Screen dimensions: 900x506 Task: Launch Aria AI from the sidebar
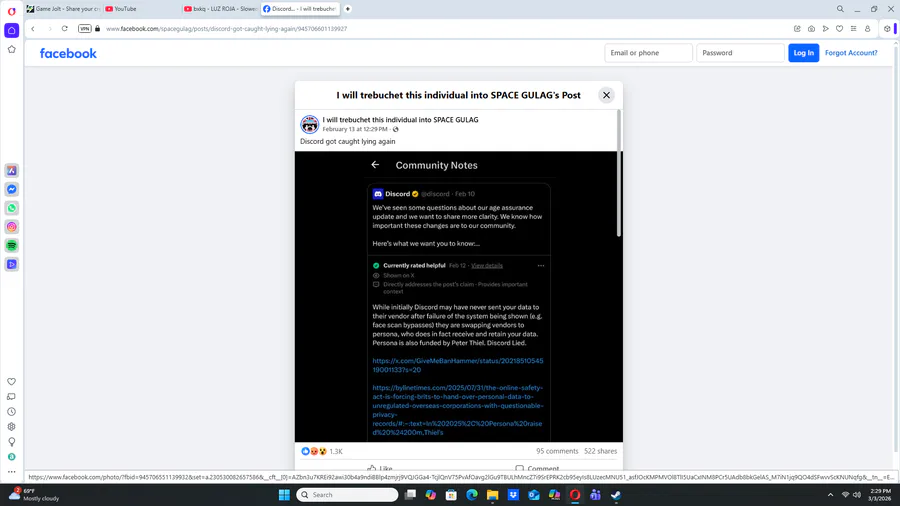click(x=11, y=170)
